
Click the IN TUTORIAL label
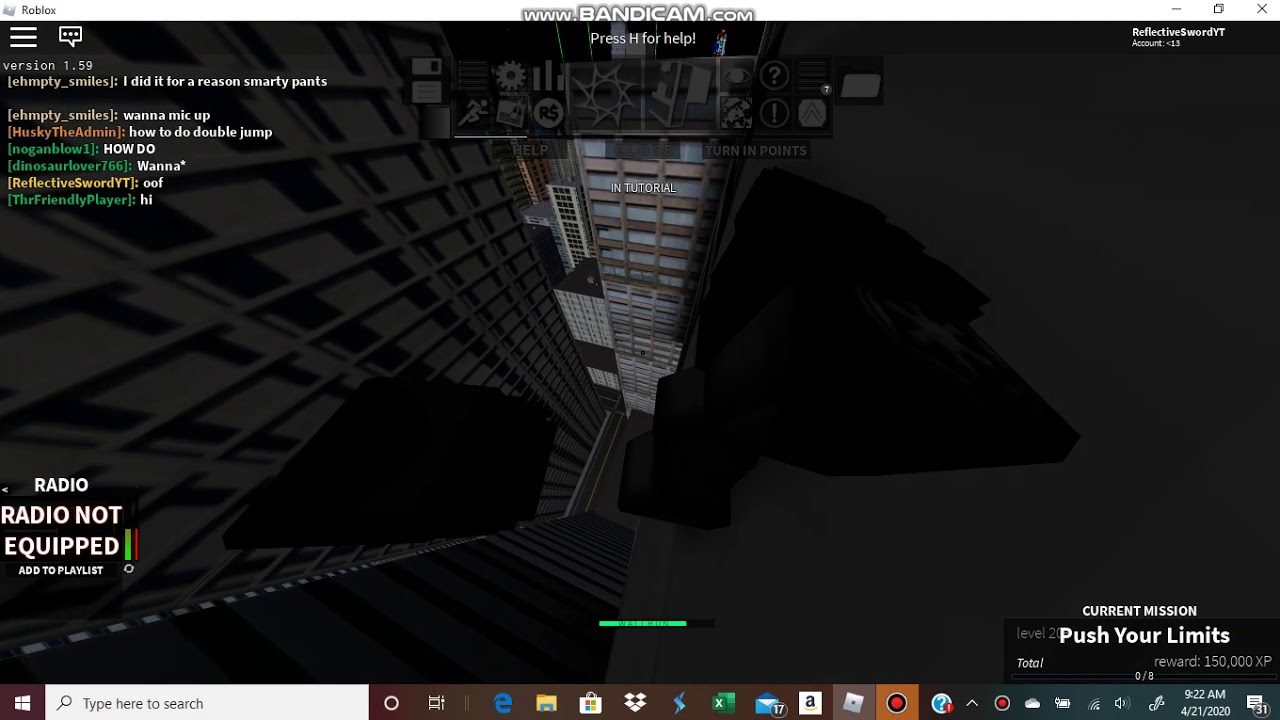(x=643, y=188)
